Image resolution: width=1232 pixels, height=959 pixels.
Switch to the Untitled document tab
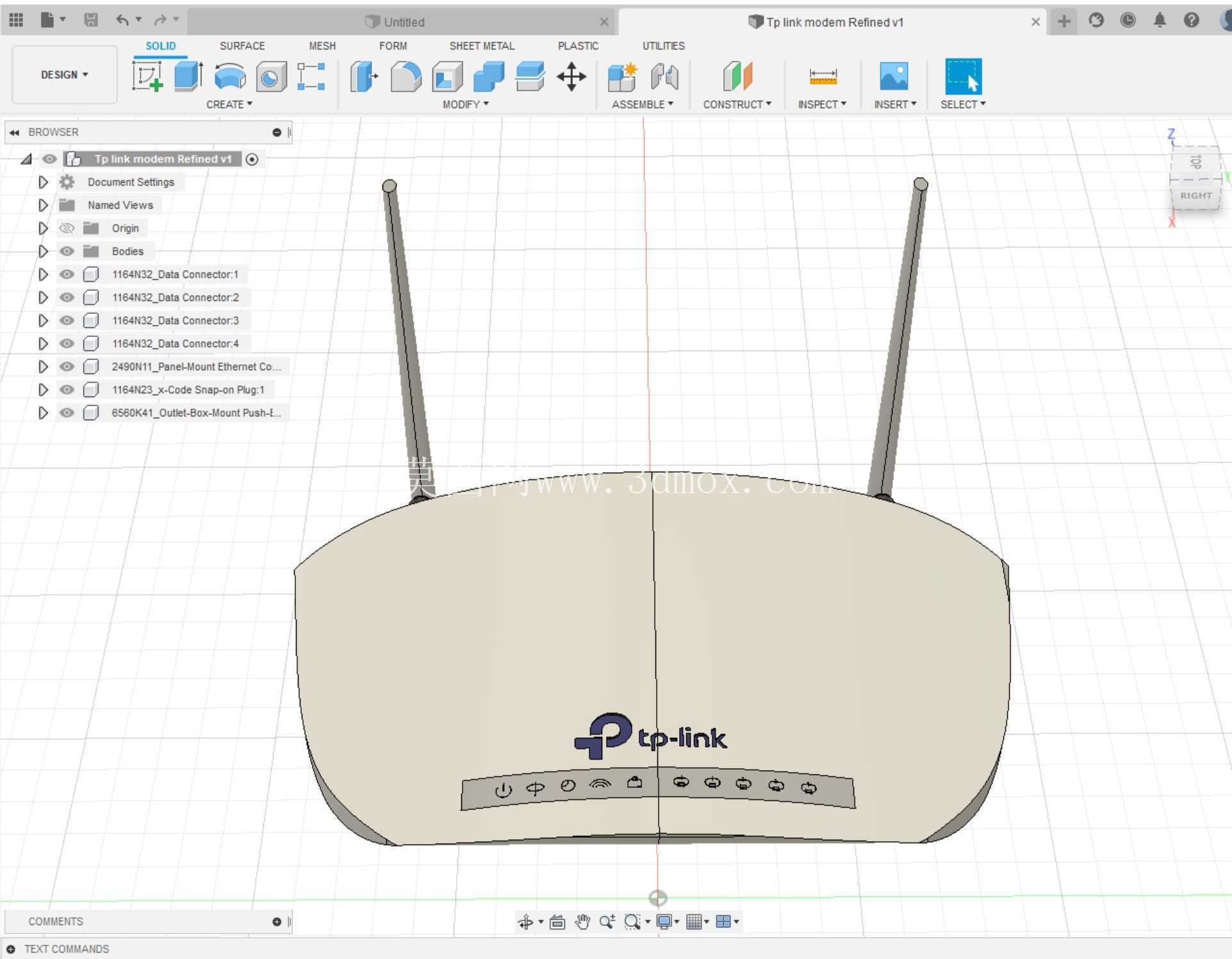point(402,22)
